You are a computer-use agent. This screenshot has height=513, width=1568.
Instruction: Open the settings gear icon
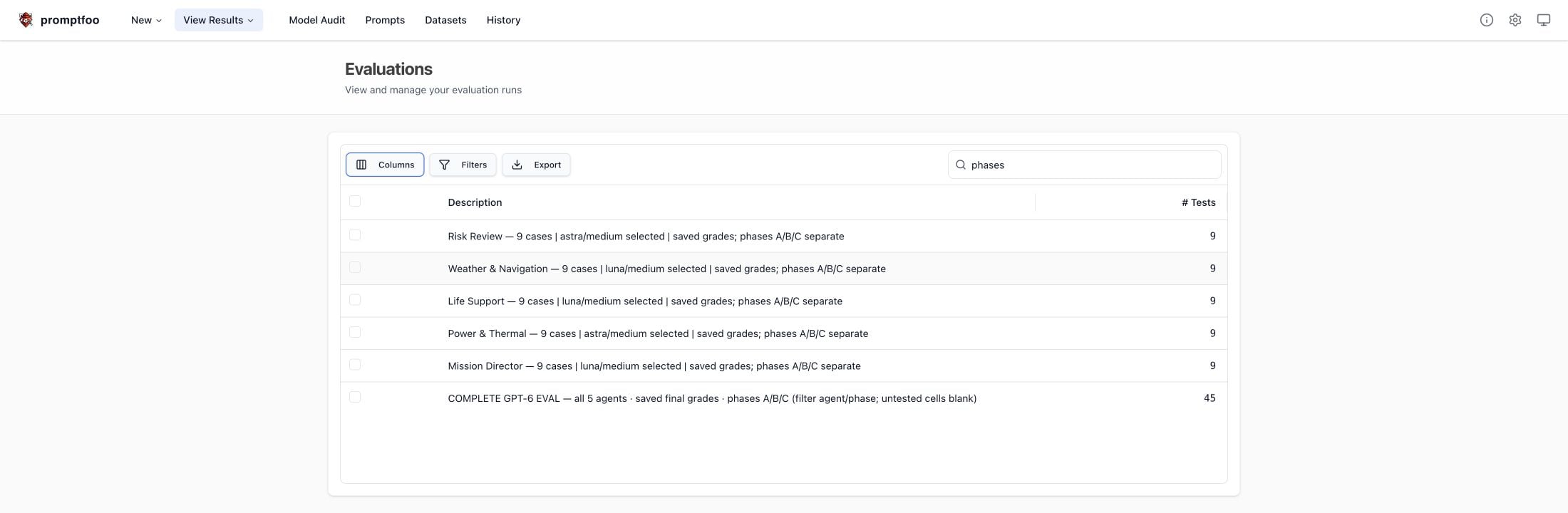click(1515, 20)
